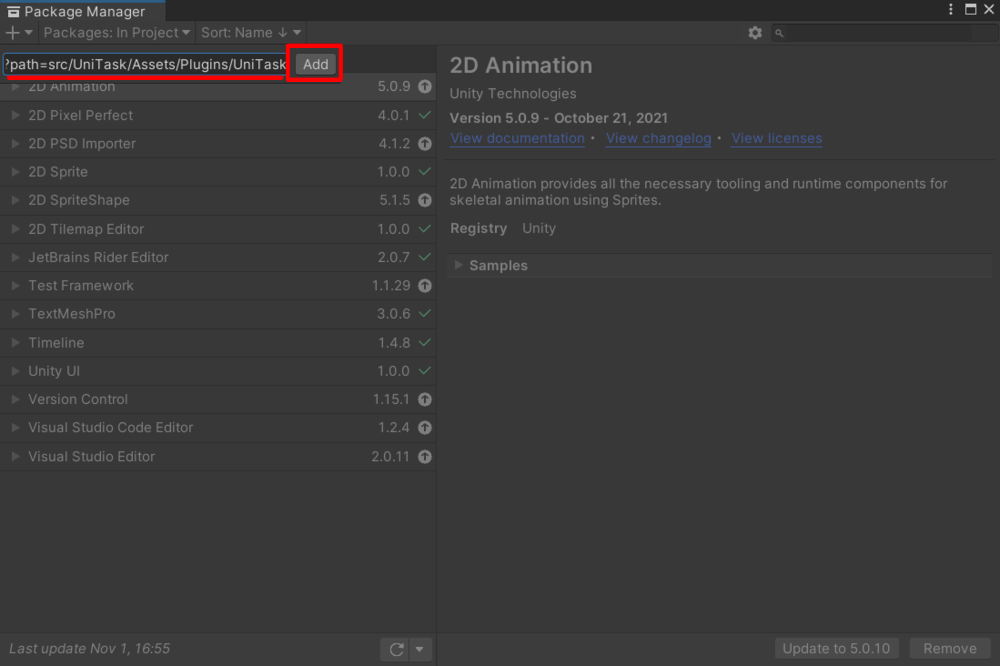The width and height of the screenshot is (1000, 666).
Task: Click the update arrow icon for Test Framework
Action: (x=425, y=286)
